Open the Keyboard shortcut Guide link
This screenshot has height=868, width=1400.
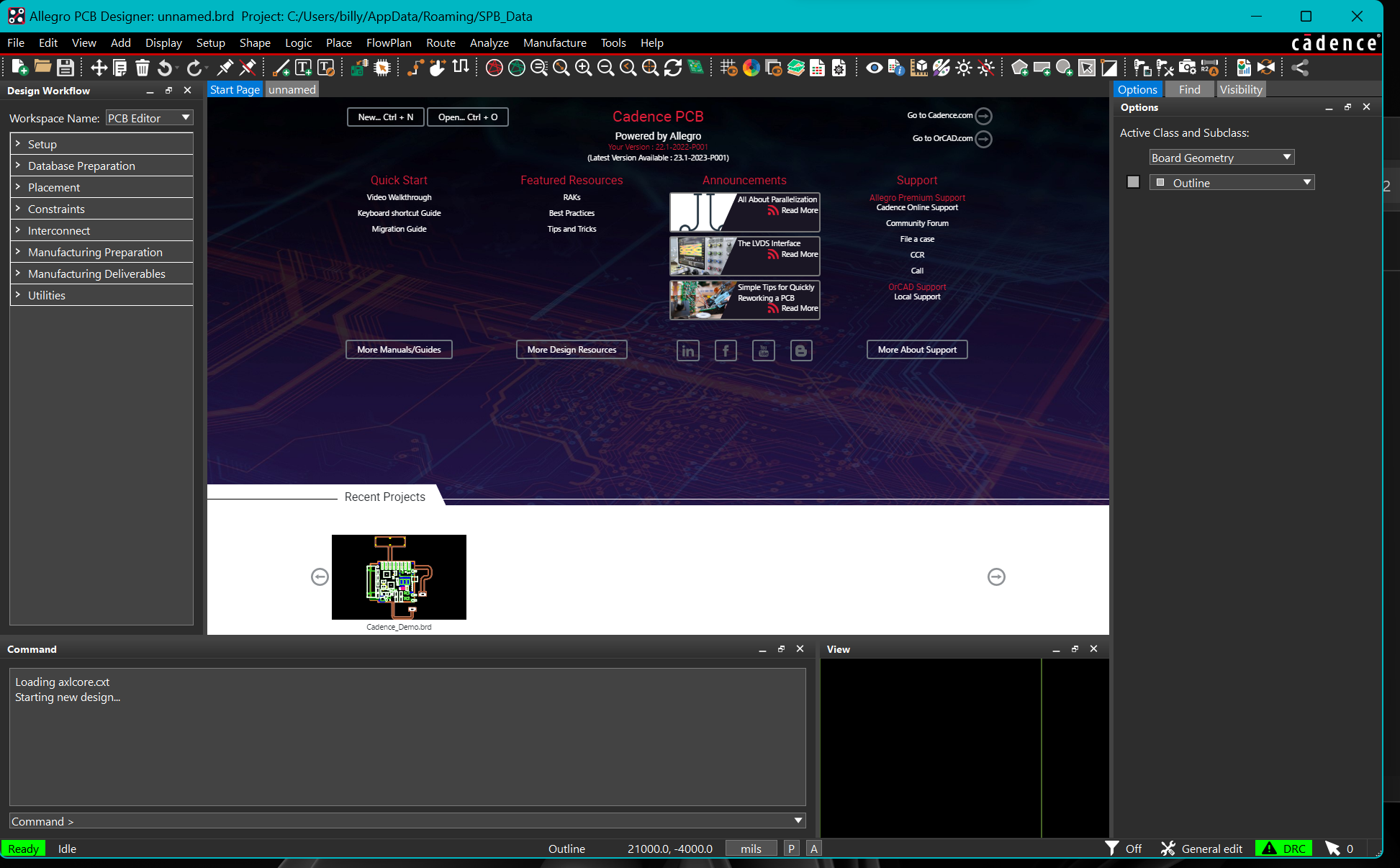[399, 213]
